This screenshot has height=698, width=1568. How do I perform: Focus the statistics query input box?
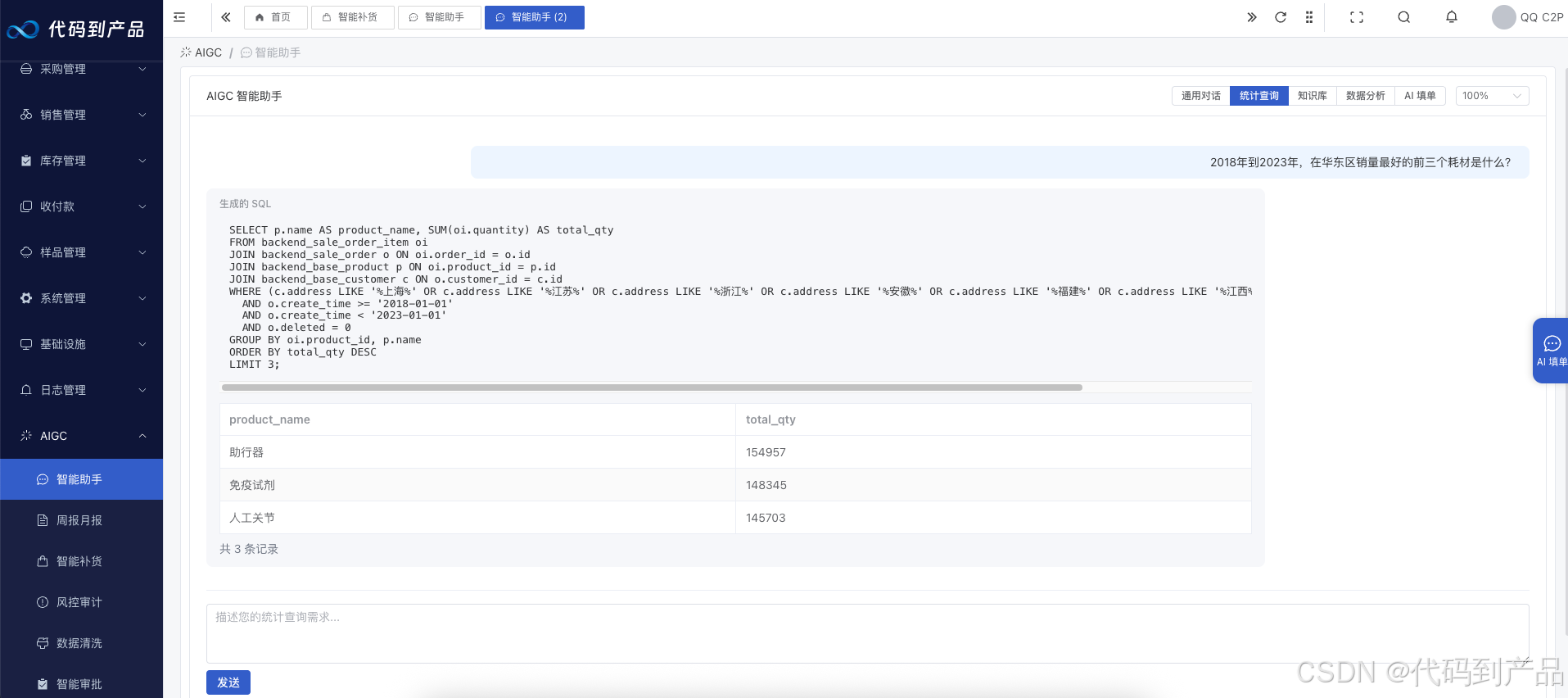point(867,633)
